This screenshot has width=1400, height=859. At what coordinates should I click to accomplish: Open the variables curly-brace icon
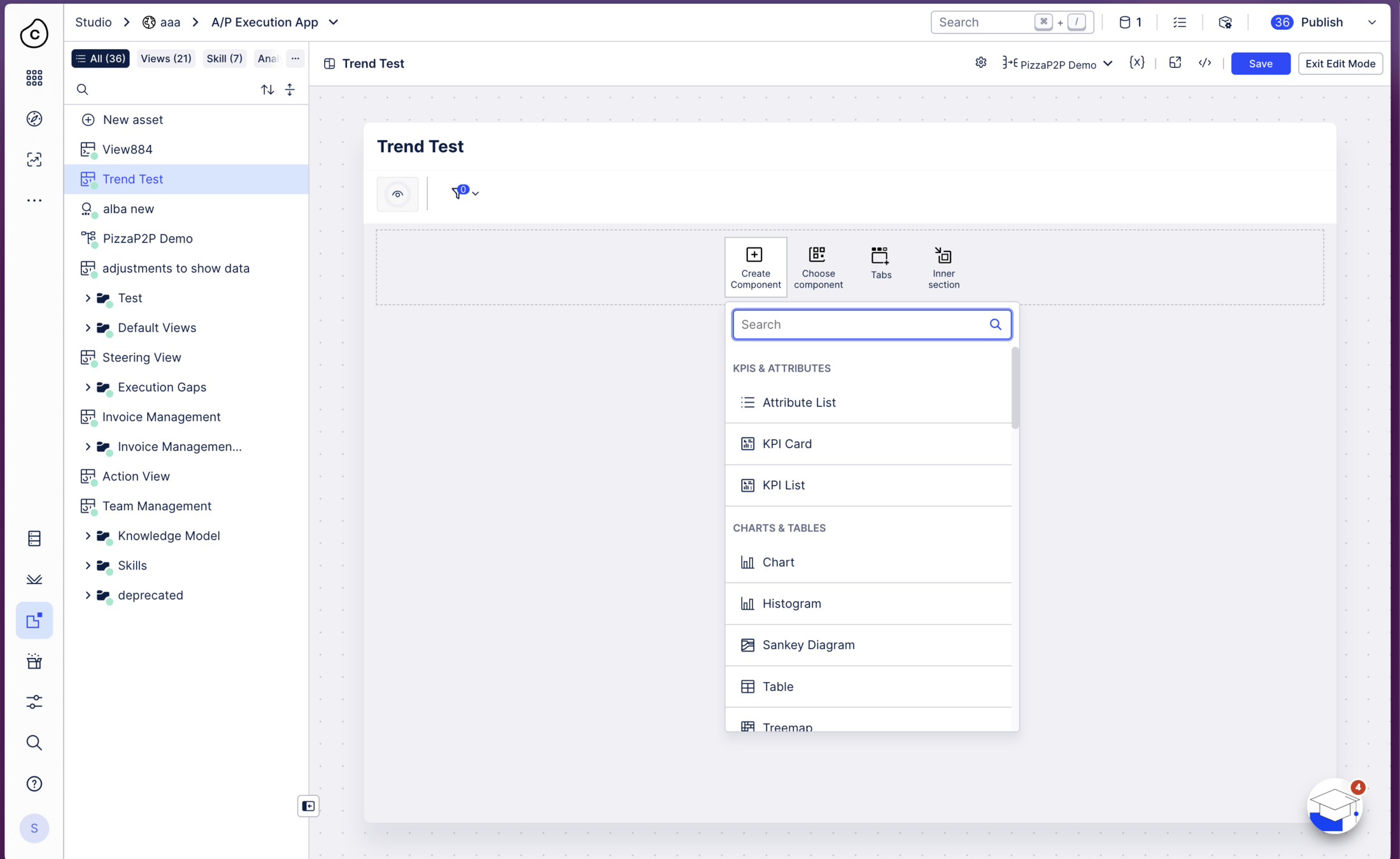pos(1136,63)
